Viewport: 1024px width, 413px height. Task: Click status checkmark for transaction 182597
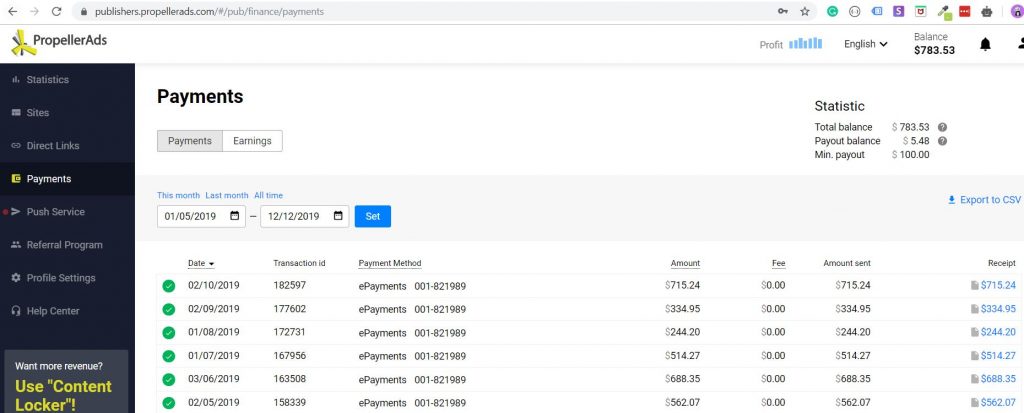point(169,286)
